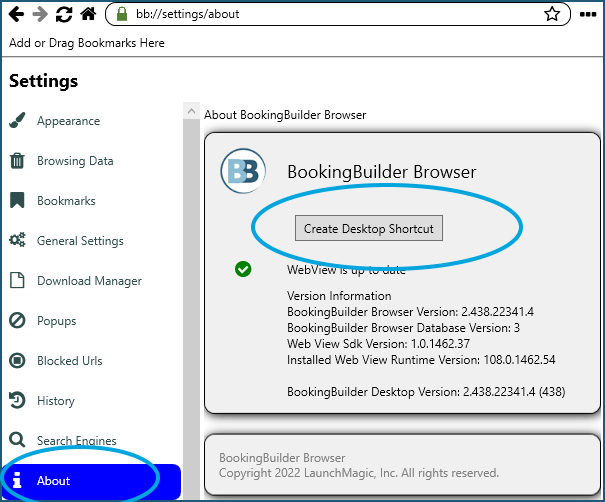Open History settings page
The height and width of the screenshot is (502, 605).
55,401
